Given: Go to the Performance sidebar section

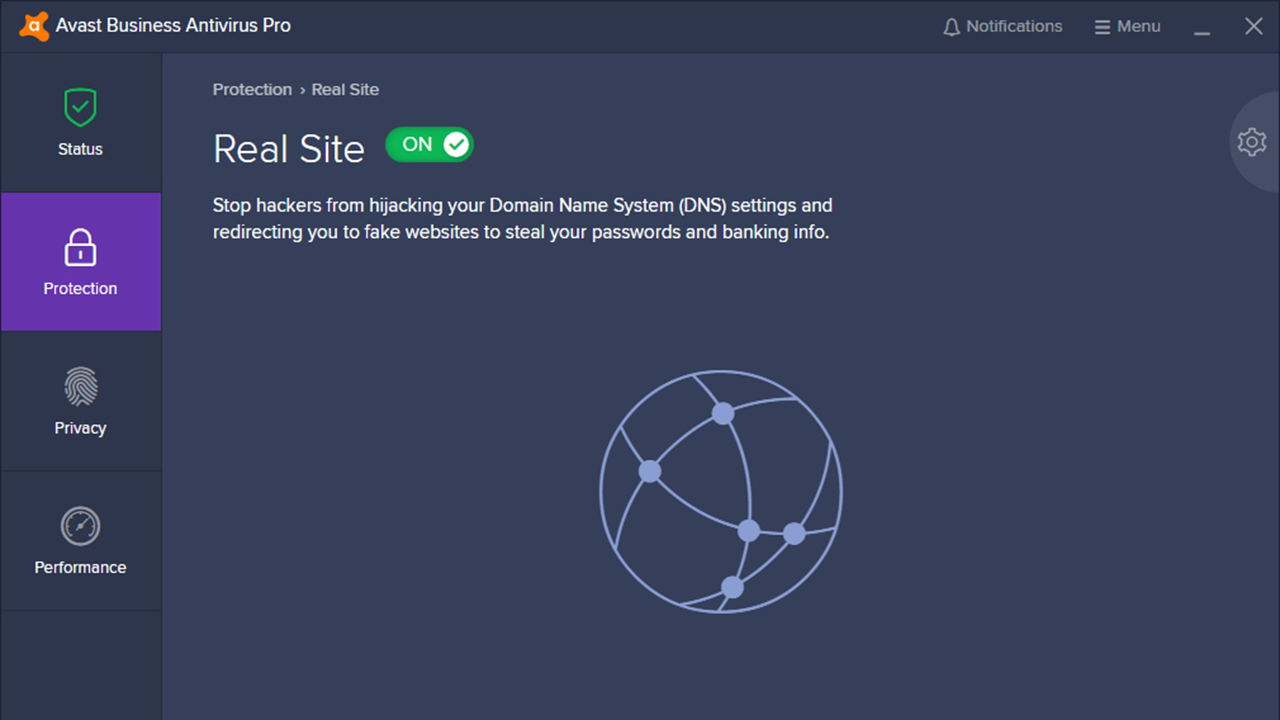Looking at the screenshot, I should pyautogui.click(x=80, y=541).
